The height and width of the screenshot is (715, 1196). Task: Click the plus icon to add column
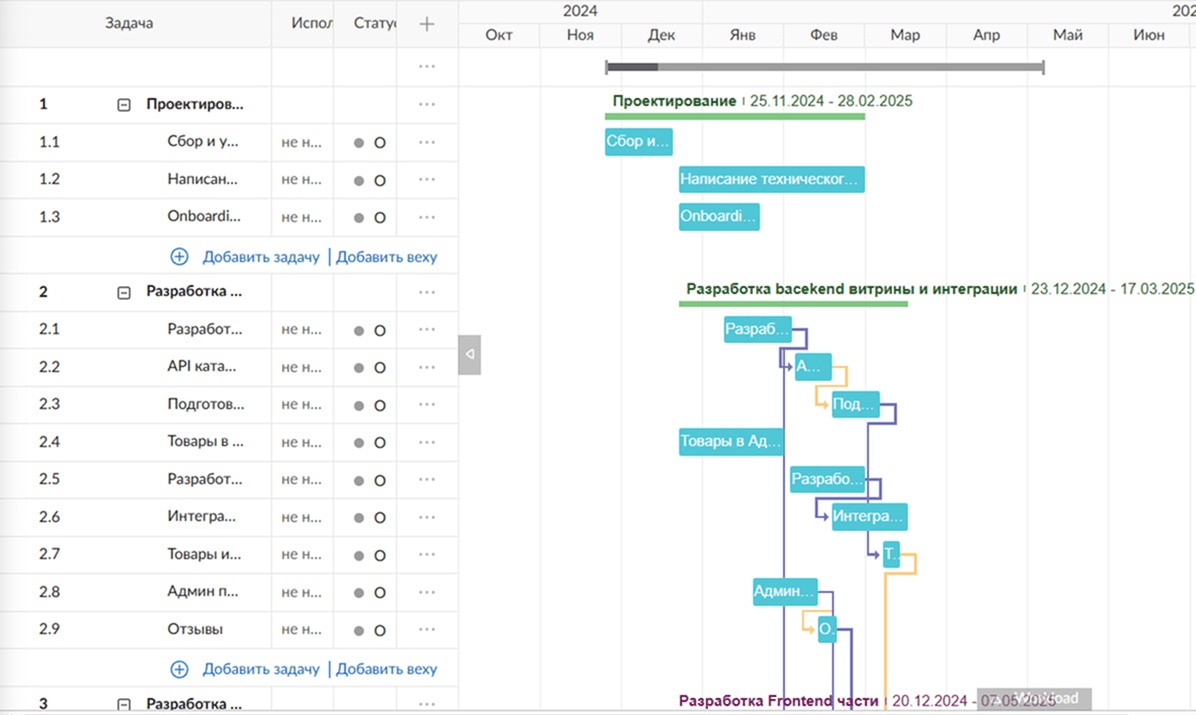[x=427, y=24]
